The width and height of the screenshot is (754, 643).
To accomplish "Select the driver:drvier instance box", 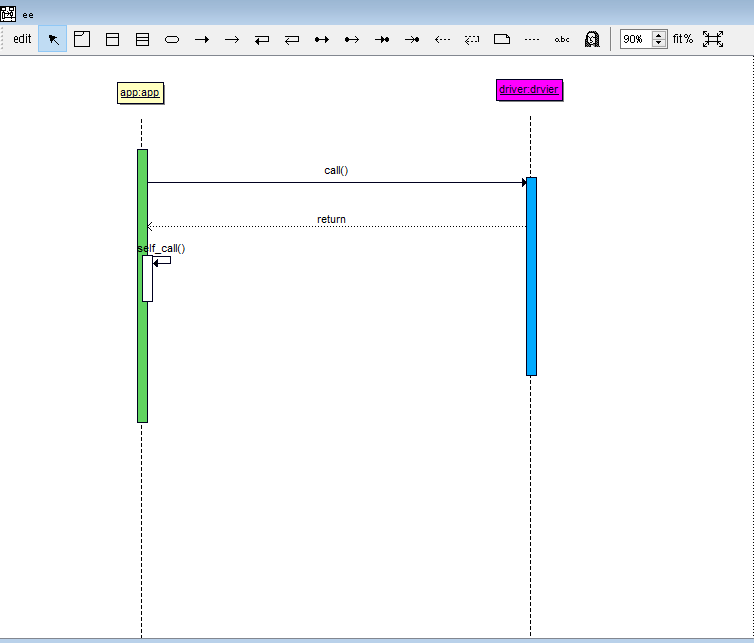I will pyautogui.click(x=529, y=90).
